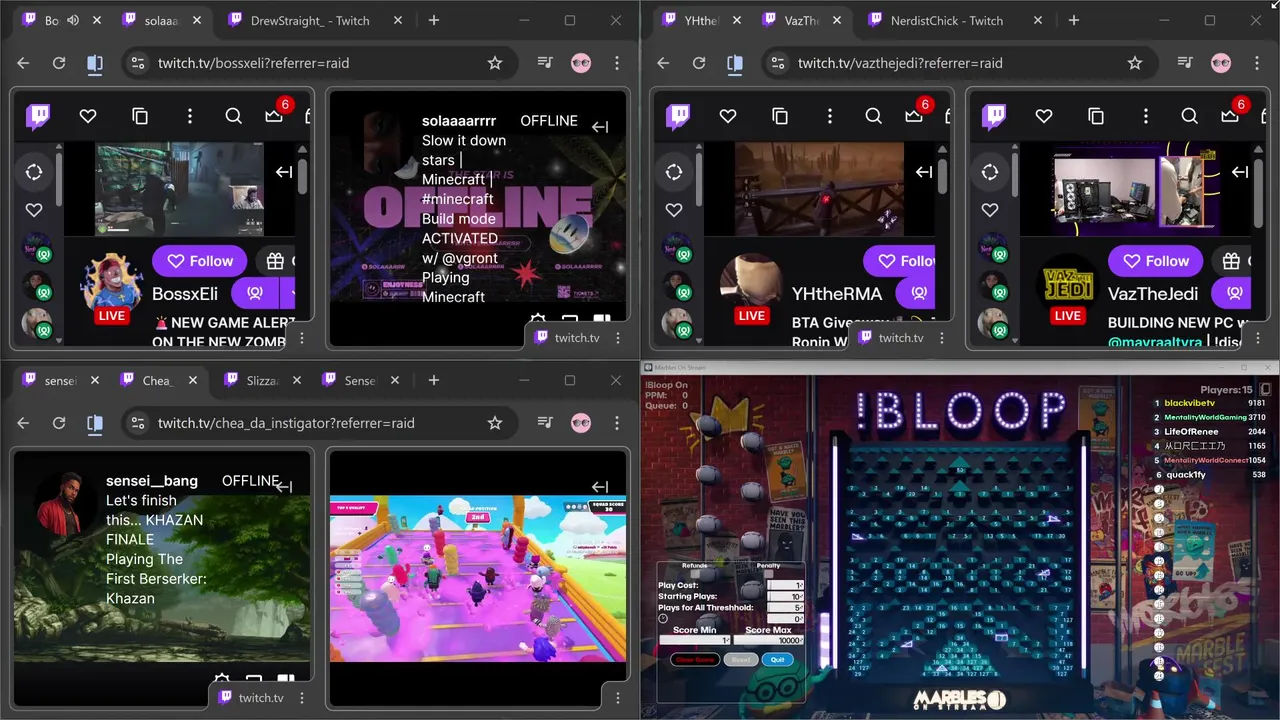This screenshot has height=720, width=1280.
Task: Open search magnifier in VazTheJedi pane
Action: (x=1189, y=117)
